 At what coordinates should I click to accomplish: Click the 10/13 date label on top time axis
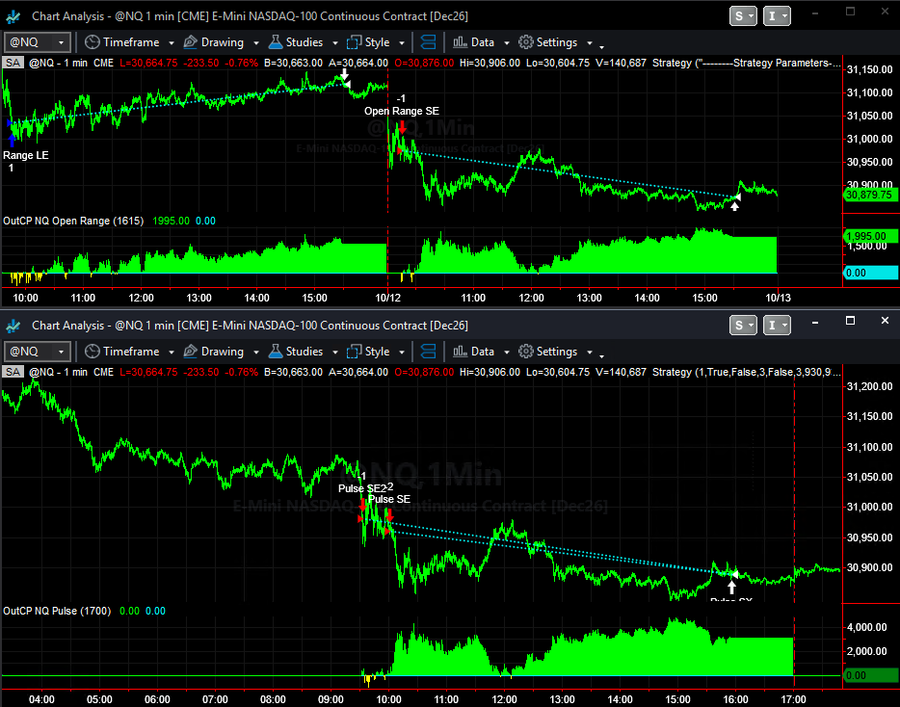coord(778,298)
